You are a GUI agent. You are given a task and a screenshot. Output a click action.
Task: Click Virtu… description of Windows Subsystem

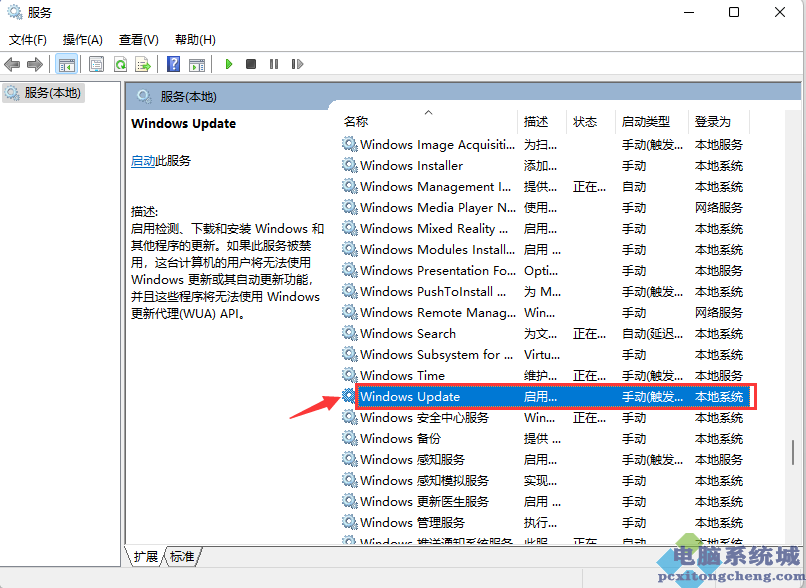(x=542, y=355)
